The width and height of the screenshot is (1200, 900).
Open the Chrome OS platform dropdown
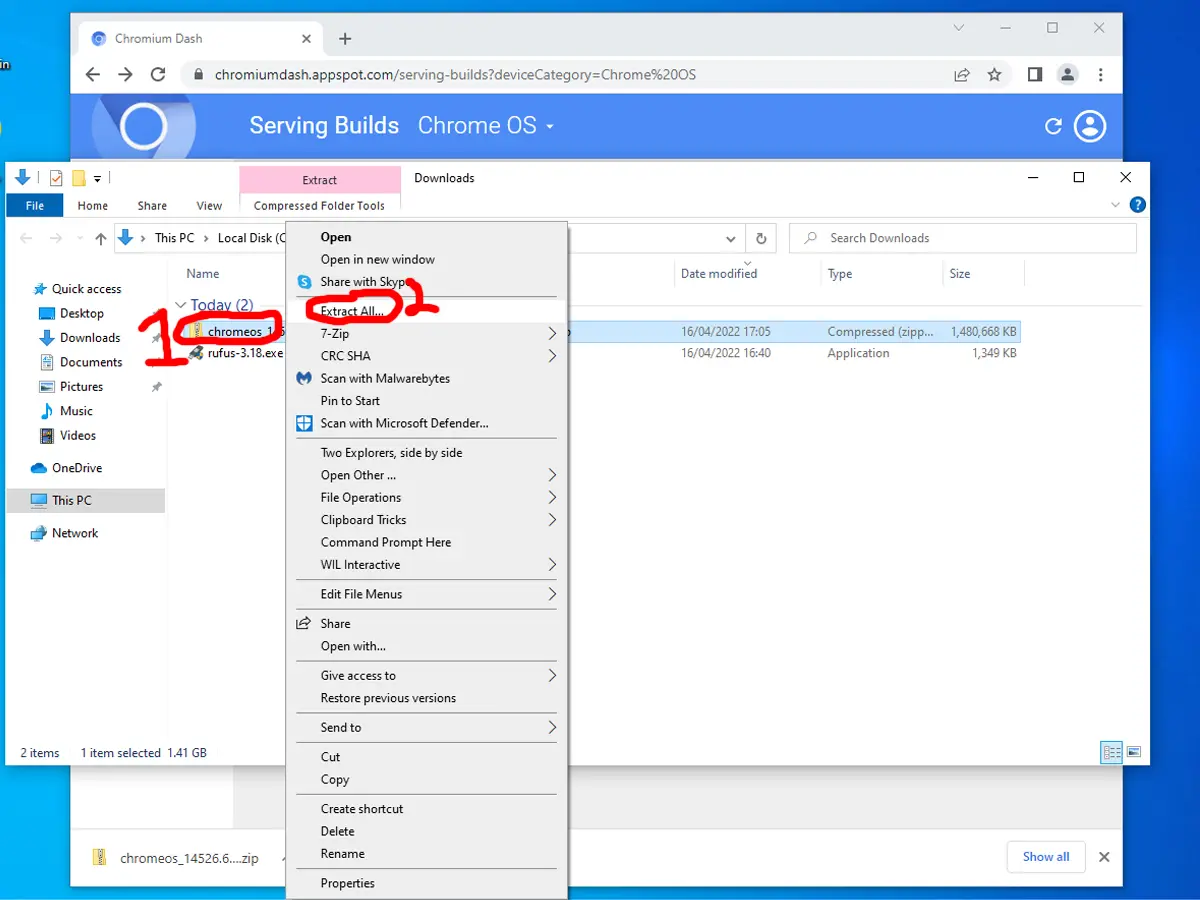click(x=486, y=126)
